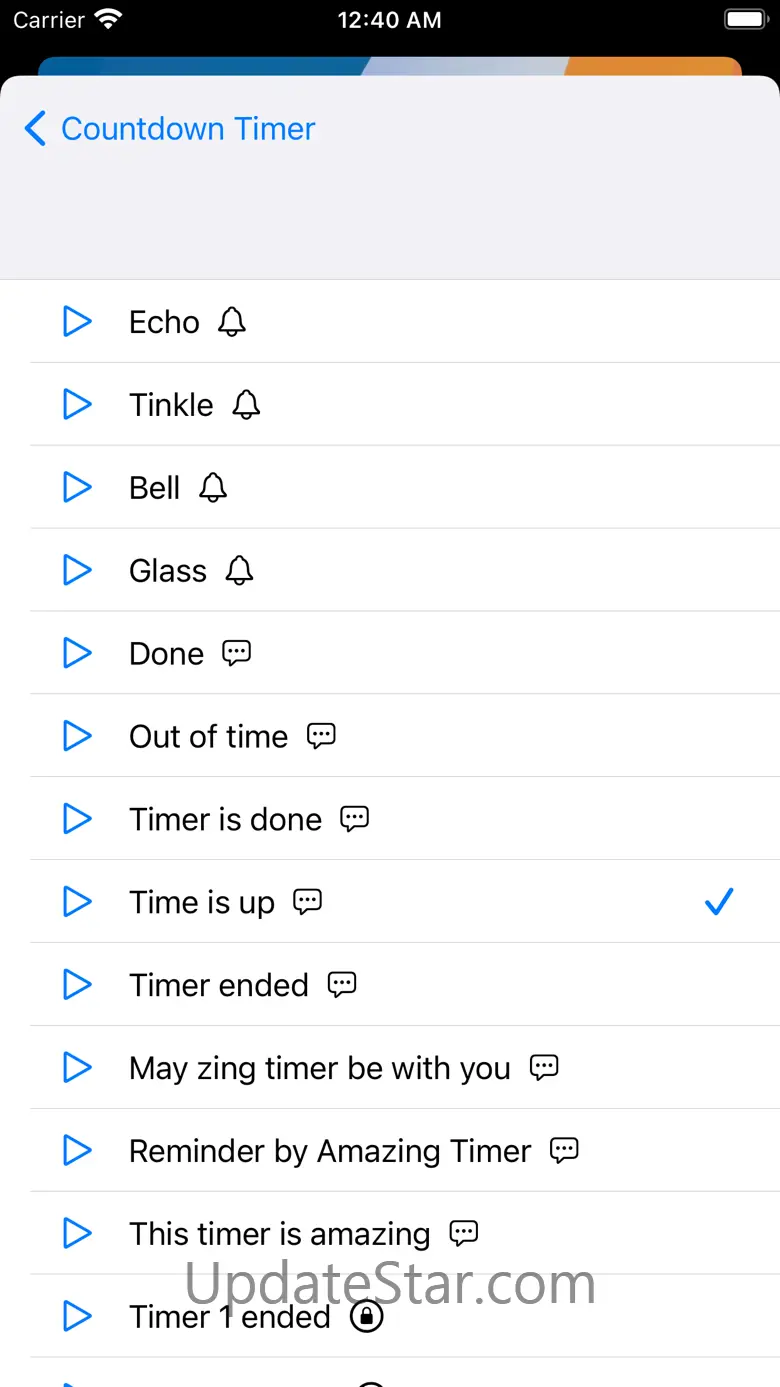
Task: Choose This timer is amazing
Action: (279, 1235)
